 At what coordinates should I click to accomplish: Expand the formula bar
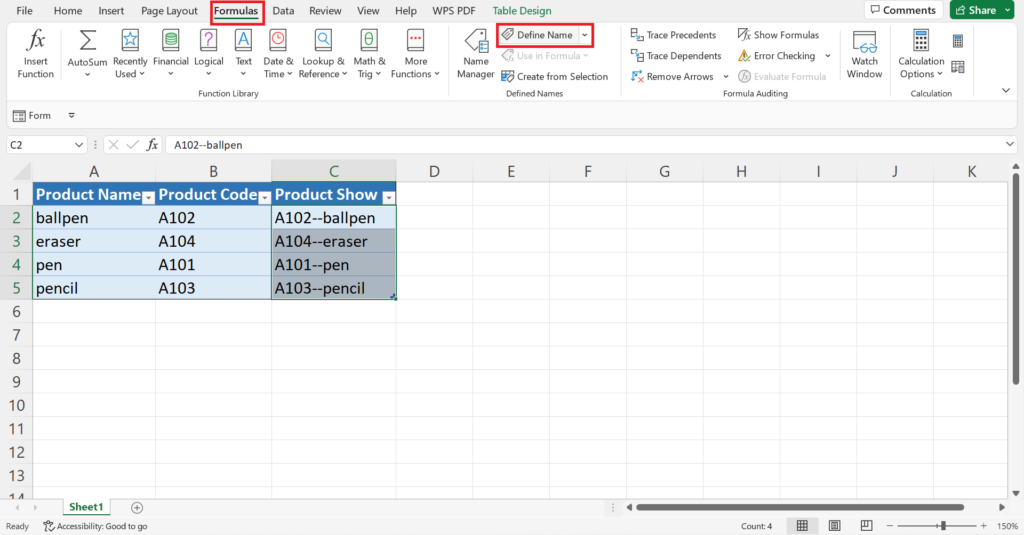pyautogui.click(x=1010, y=144)
